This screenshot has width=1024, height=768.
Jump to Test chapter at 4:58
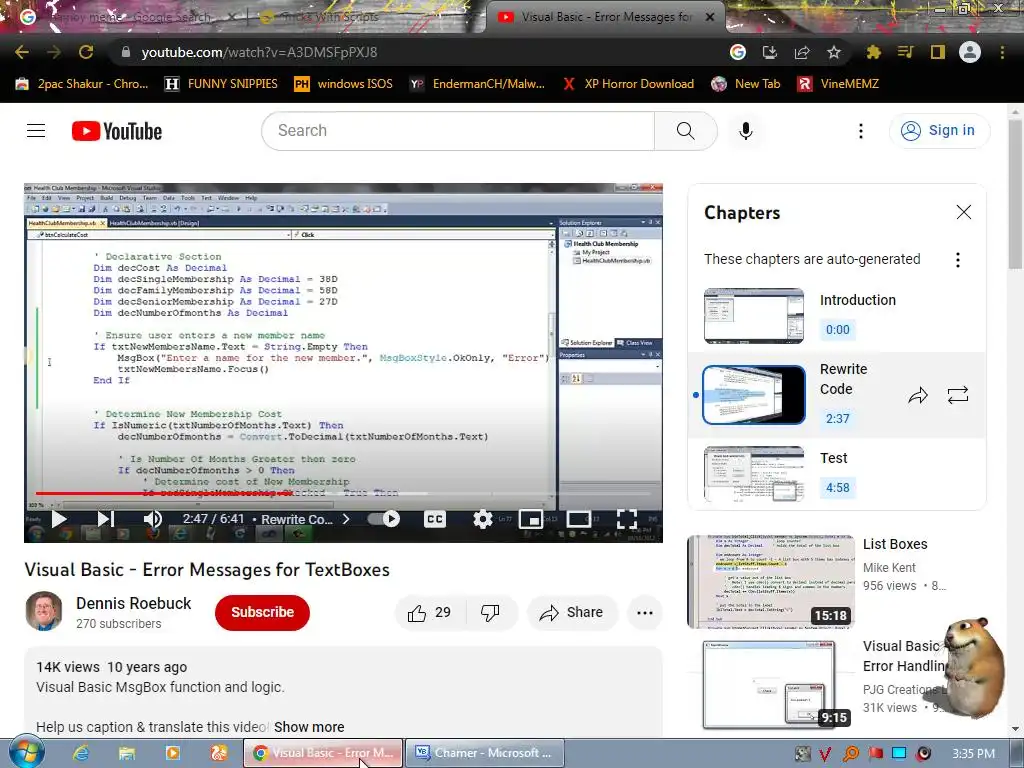[837, 473]
